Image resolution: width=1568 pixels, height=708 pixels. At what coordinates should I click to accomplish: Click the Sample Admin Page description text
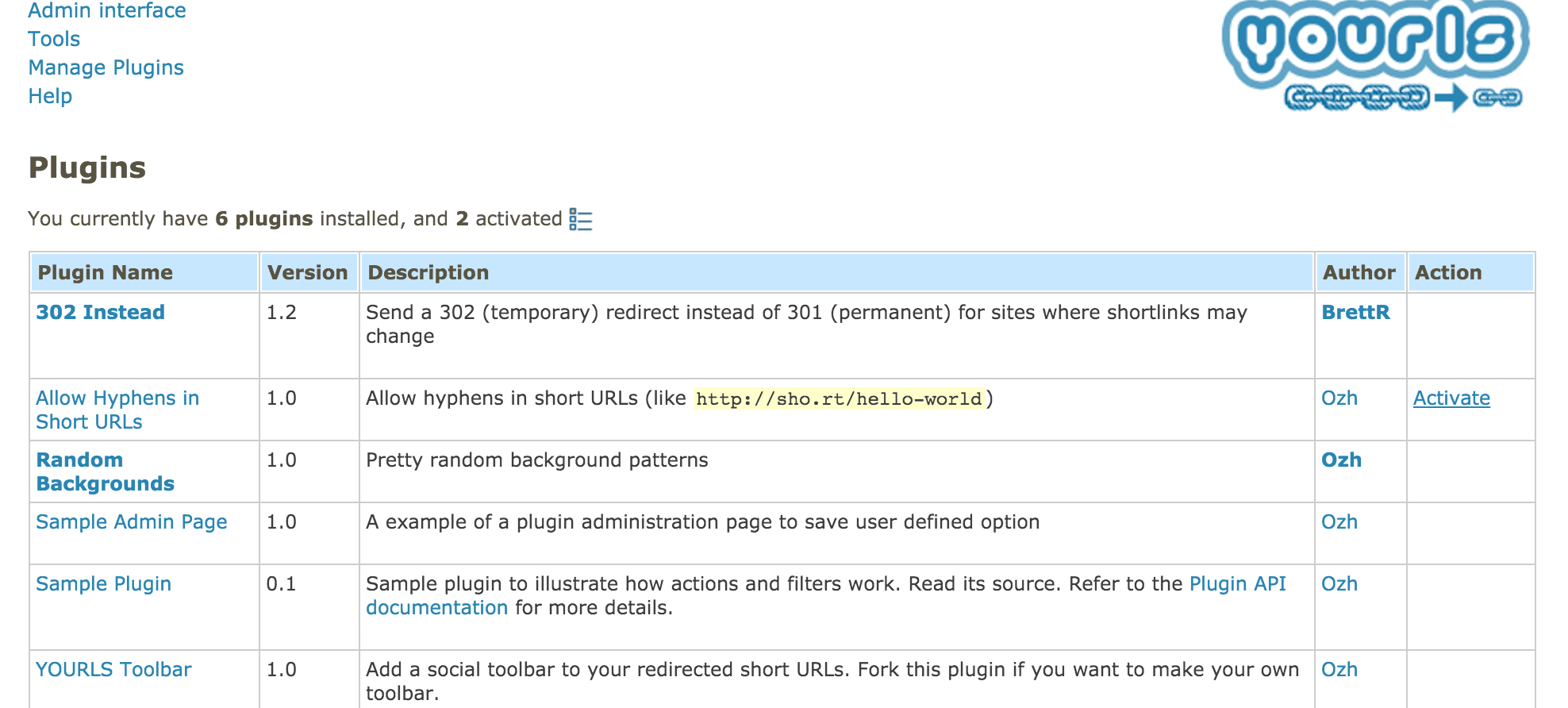click(703, 521)
